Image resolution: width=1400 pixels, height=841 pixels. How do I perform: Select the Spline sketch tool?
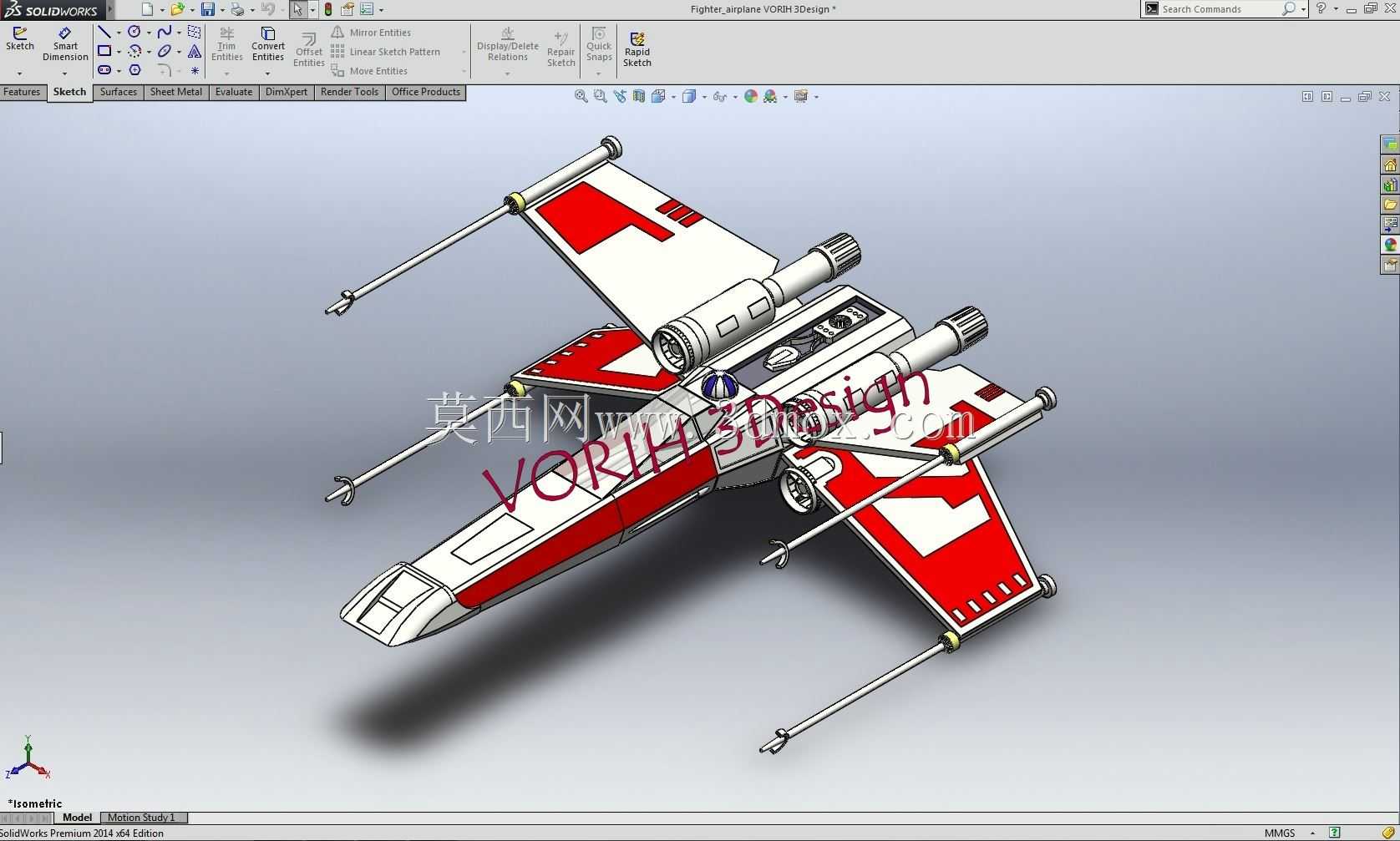click(165, 32)
